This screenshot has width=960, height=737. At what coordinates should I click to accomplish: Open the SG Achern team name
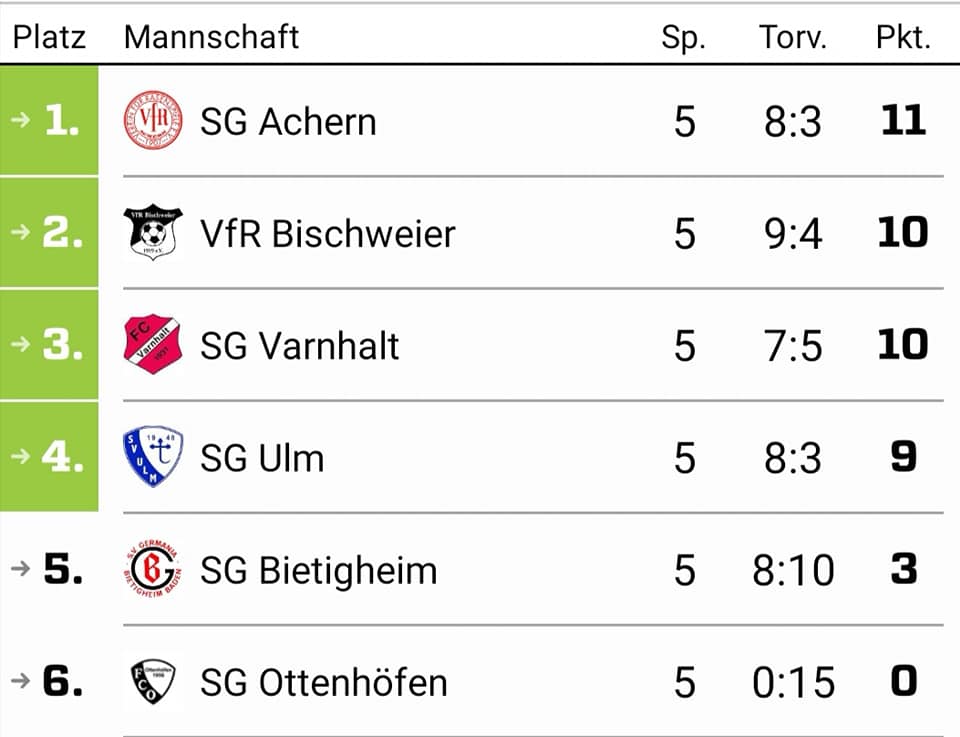[x=288, y=121]
